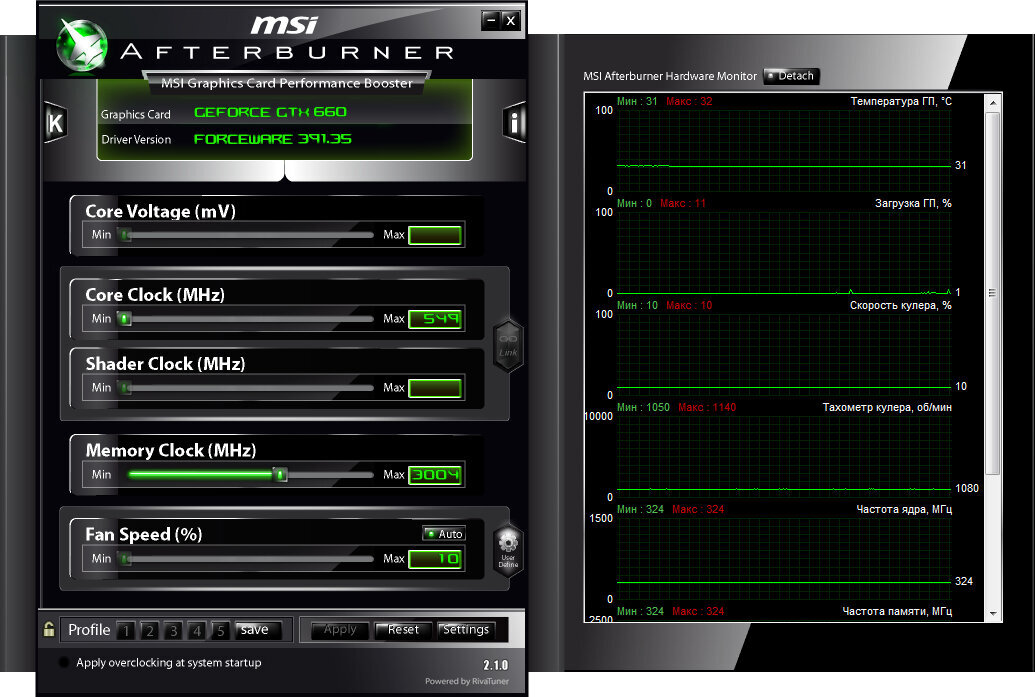Toggle Auto fan speed mode

tap(444, 533)
